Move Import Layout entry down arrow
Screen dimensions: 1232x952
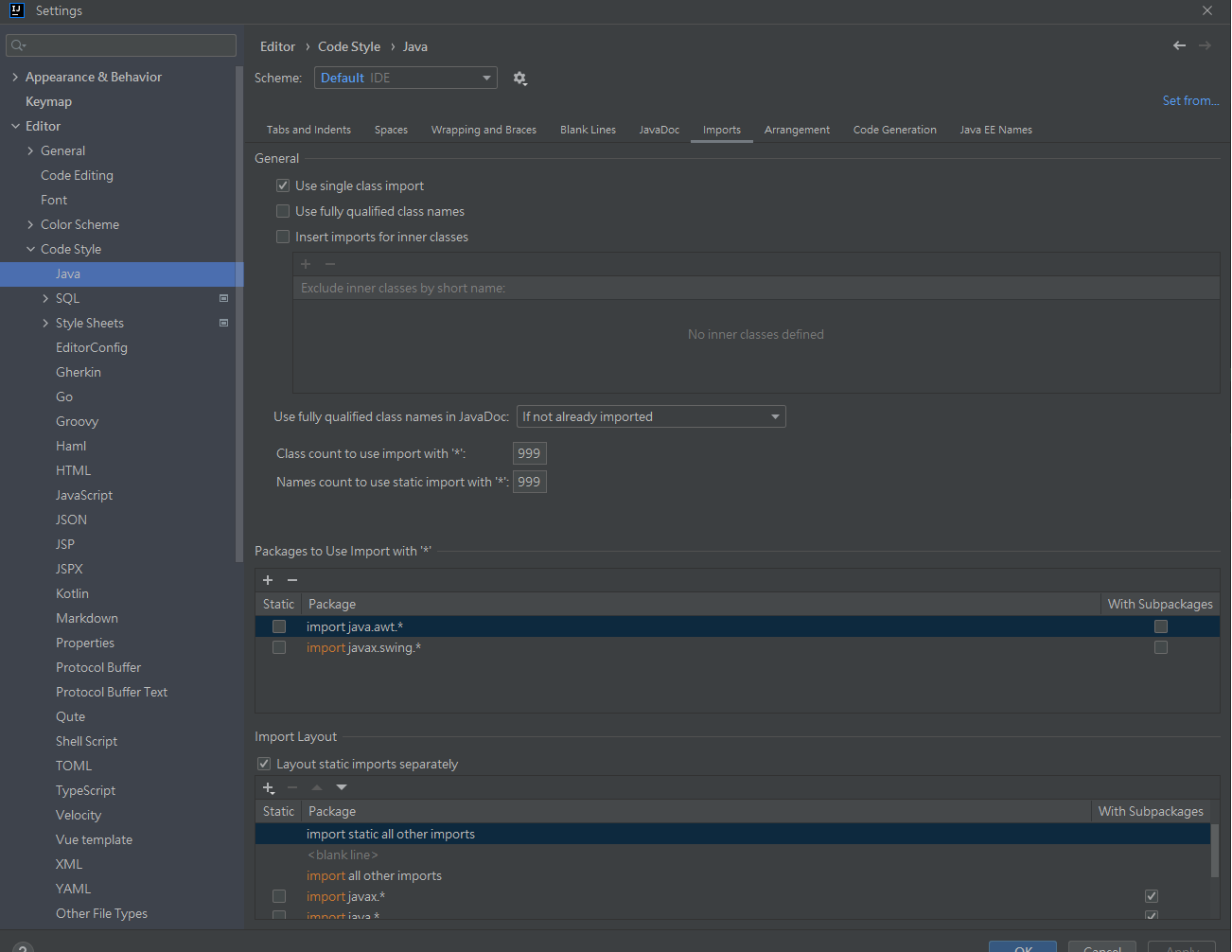342,787
